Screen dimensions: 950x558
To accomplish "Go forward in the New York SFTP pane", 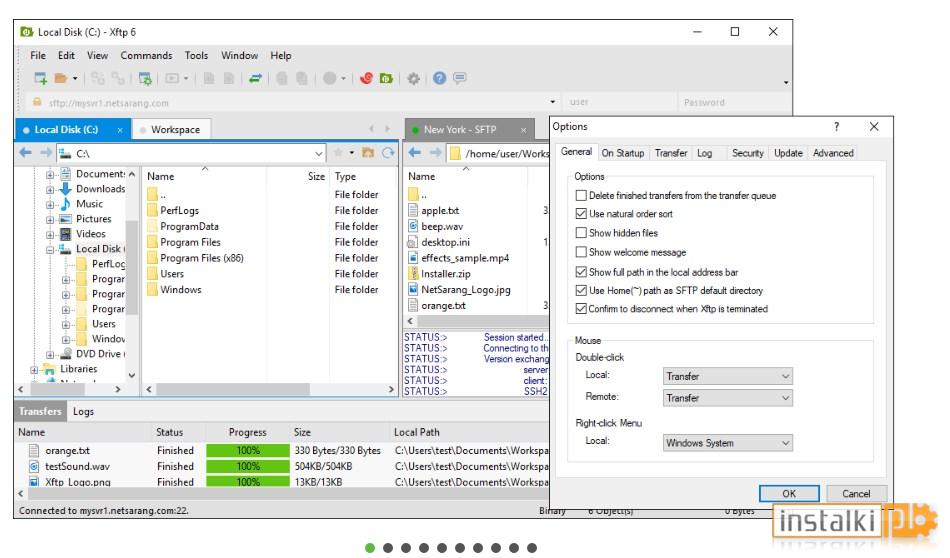I will coord(435,153).
